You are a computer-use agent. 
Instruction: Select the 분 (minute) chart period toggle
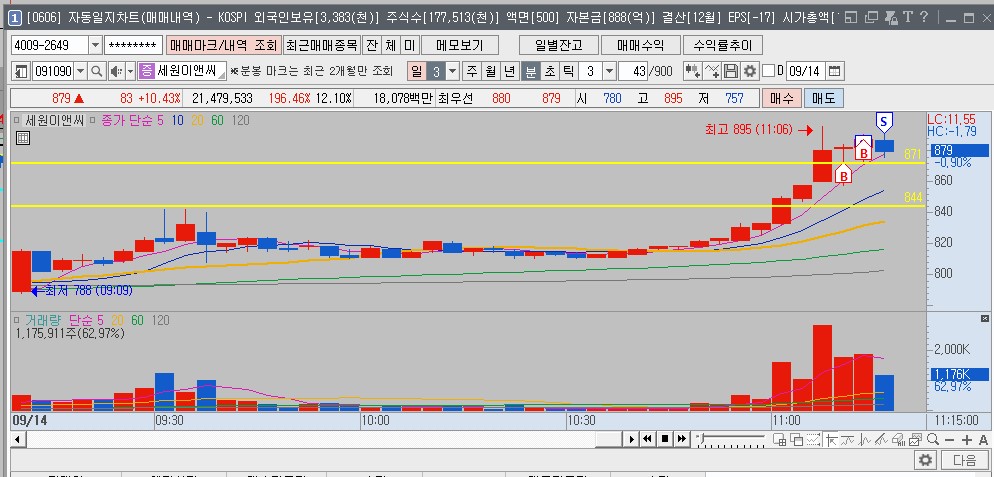[x=530, y=71]
